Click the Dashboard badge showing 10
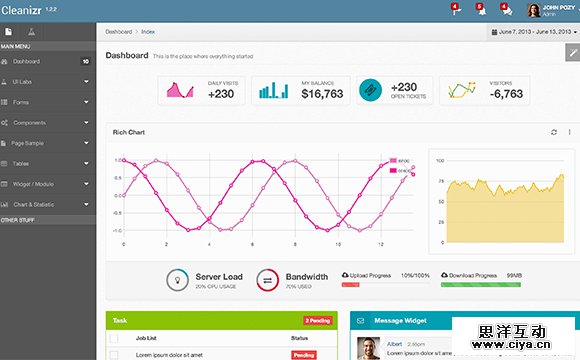The height and width of the screenshot is (360, 580). [85, 61]
